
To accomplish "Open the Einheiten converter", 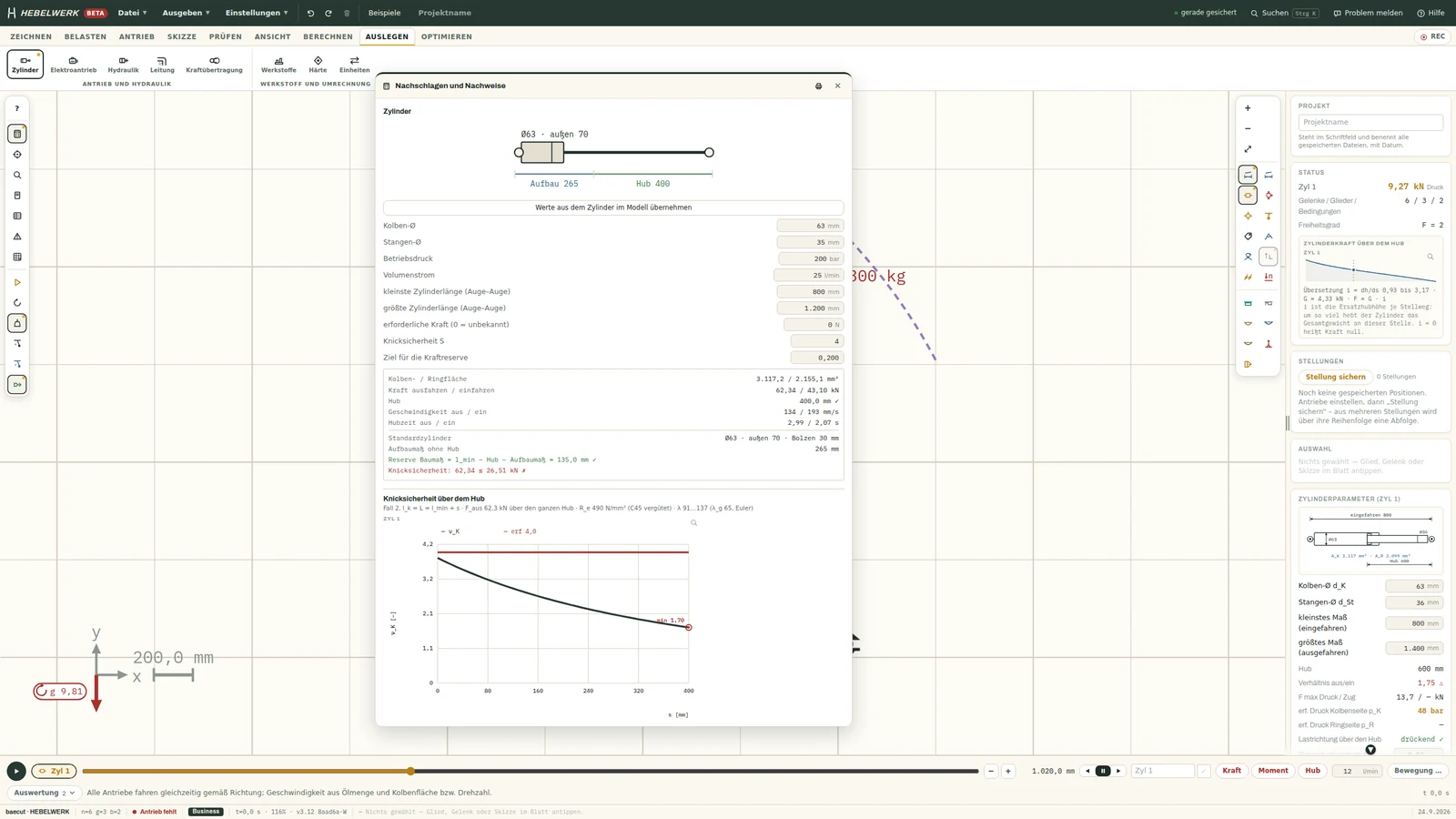I will pyautogui.click(x=355, y=65).
